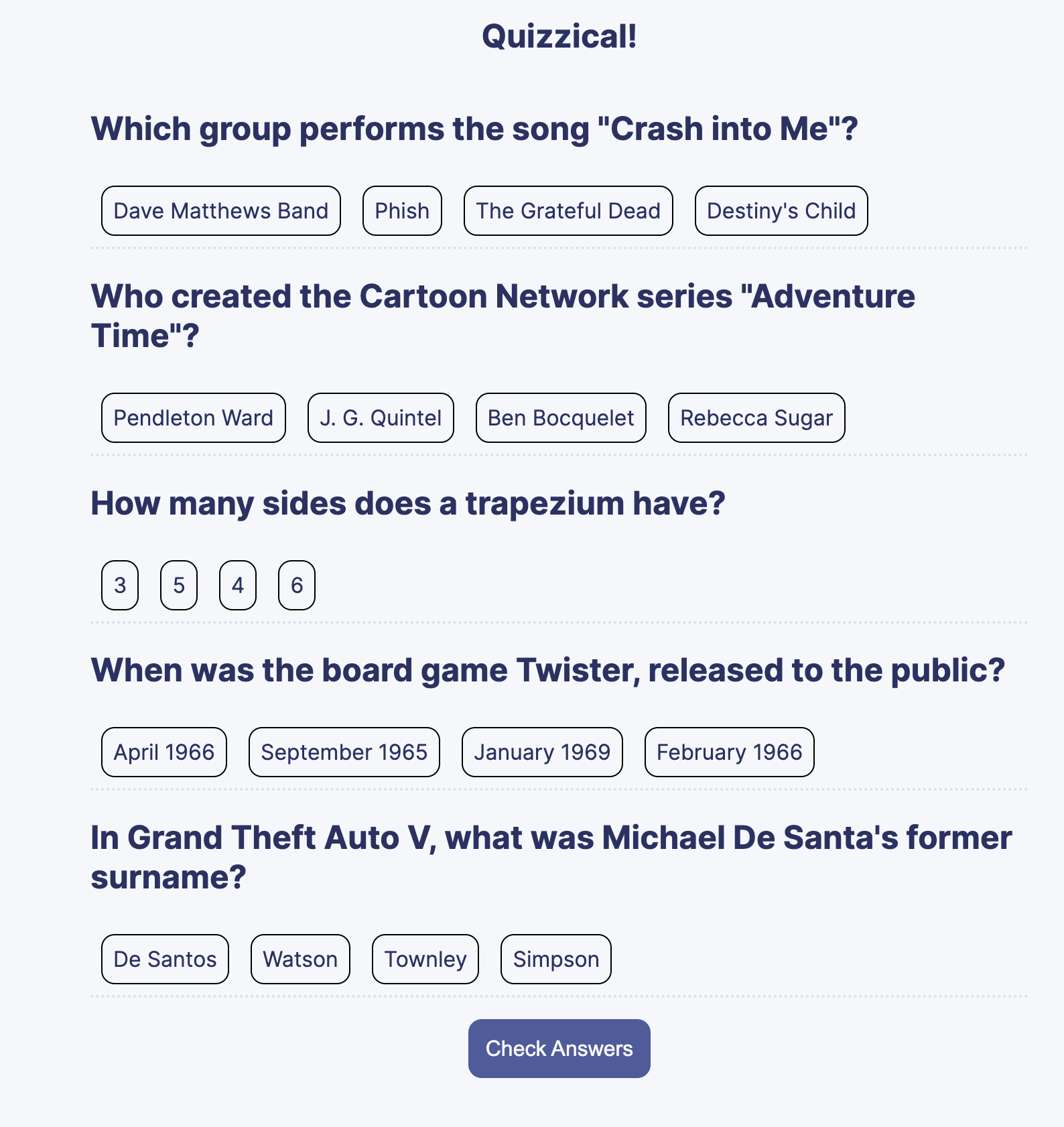Image resolution: width=1064 pixels, height=1127 pixels.
Task: Pick Townley as Michael's former surname
Action: [425, 959]
